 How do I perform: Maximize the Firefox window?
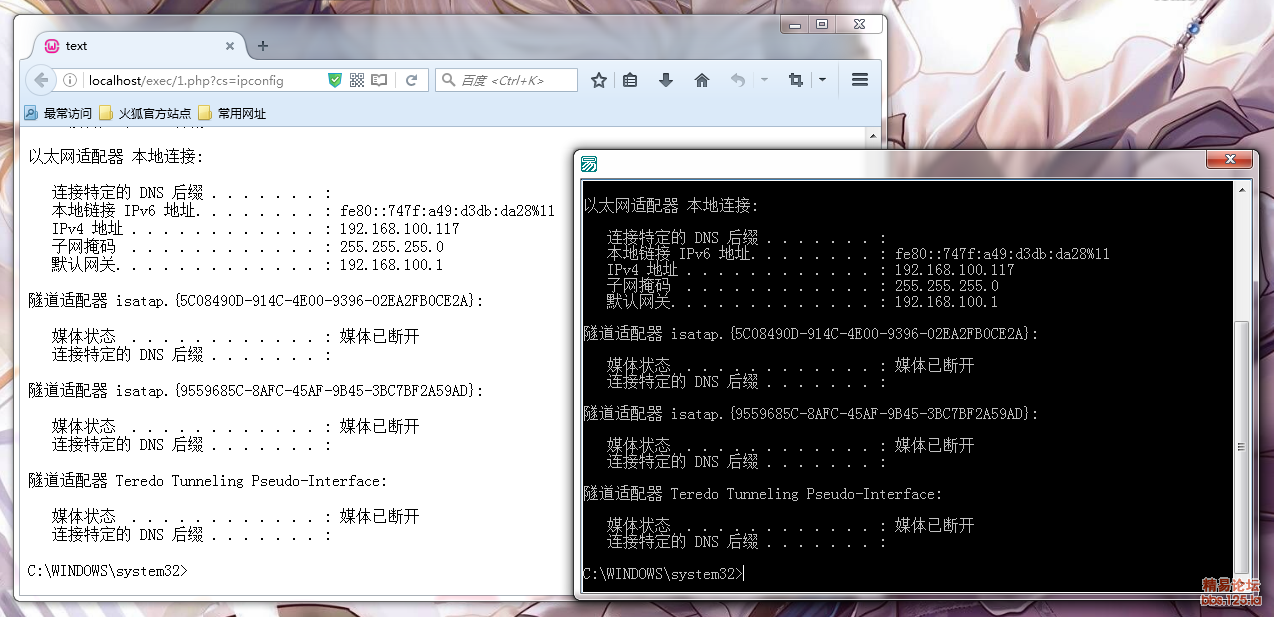pos(822,23)
